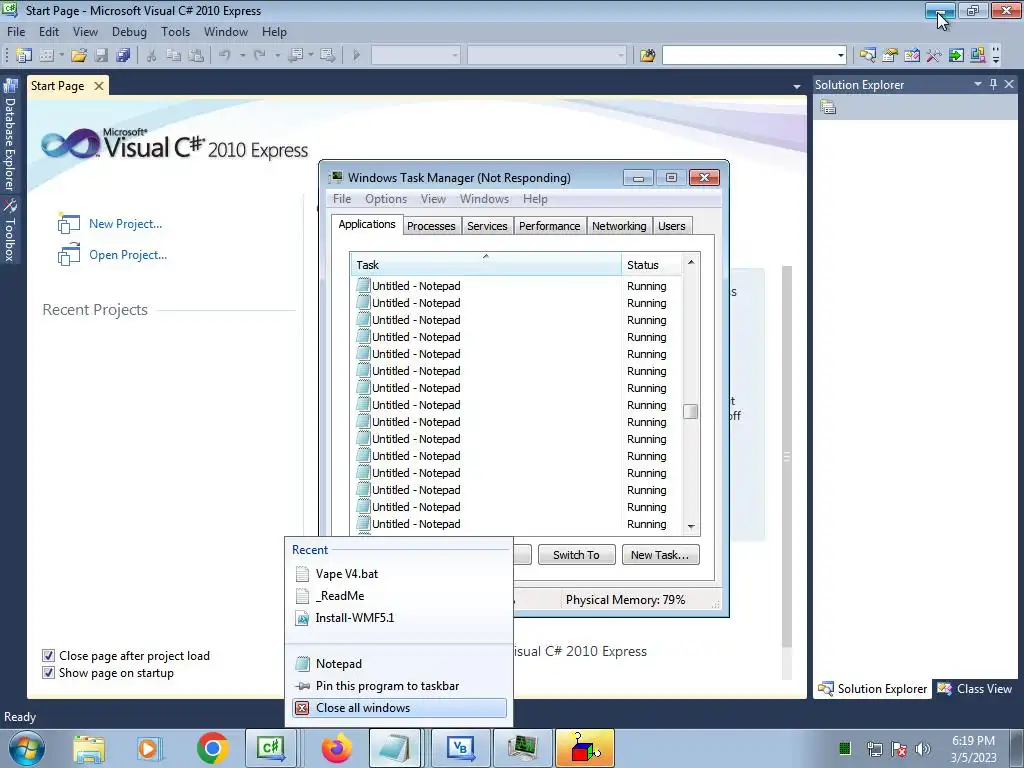Open the Solution Explorer window position dropdown
Image resolution: width=1024 pixels, height=768 pixels.
[x=978, y=84]
